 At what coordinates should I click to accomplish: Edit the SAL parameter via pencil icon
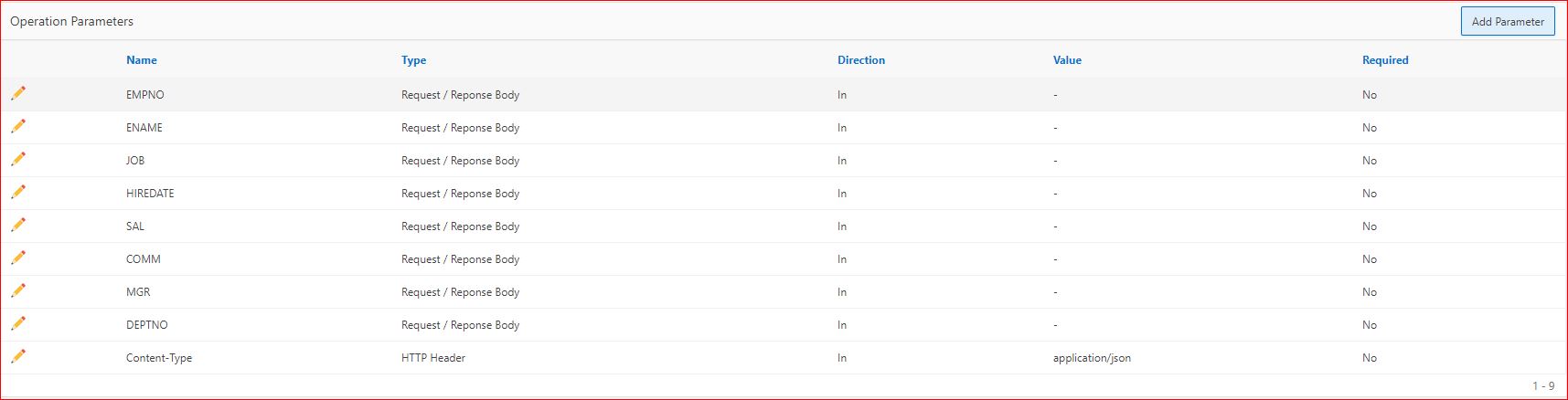coord(18,225)
